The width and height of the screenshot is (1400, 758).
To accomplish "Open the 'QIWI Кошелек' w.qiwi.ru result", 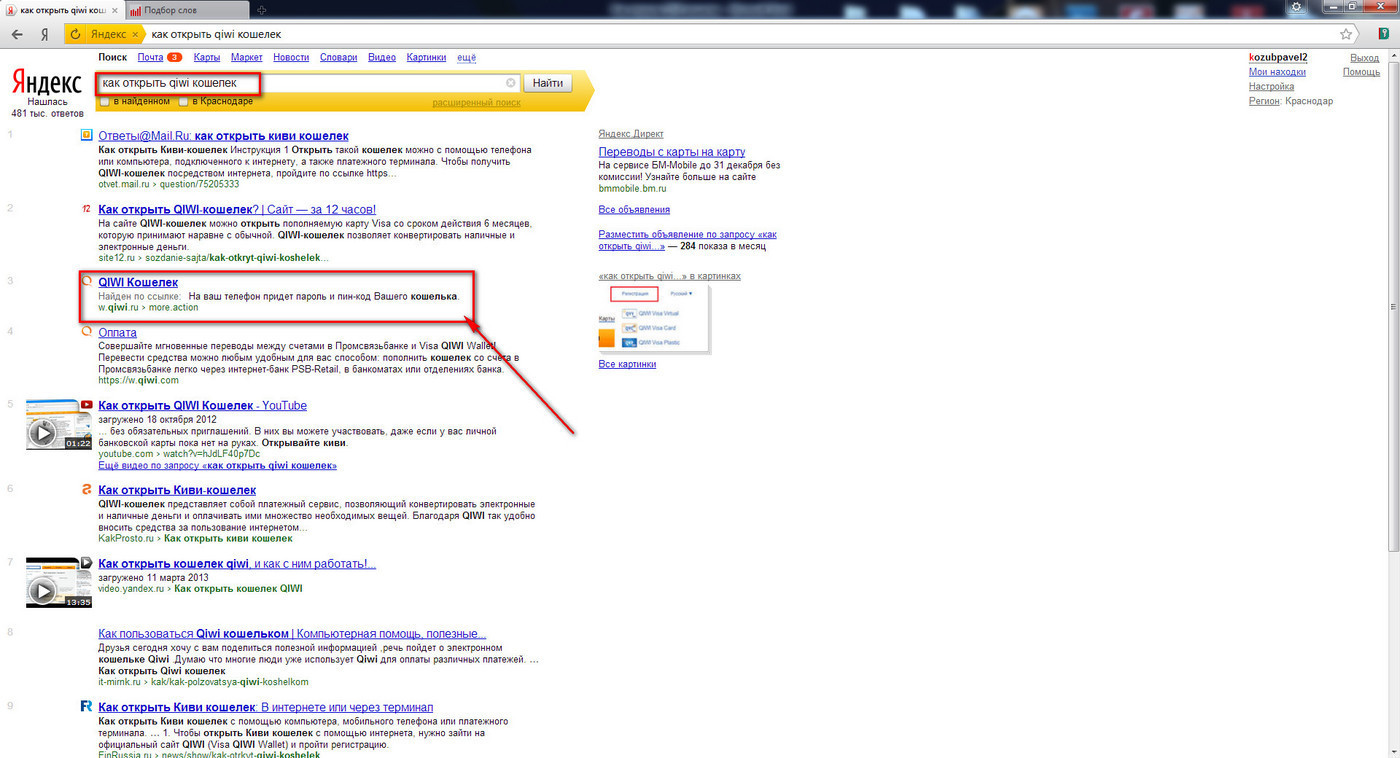I will 138,283.
